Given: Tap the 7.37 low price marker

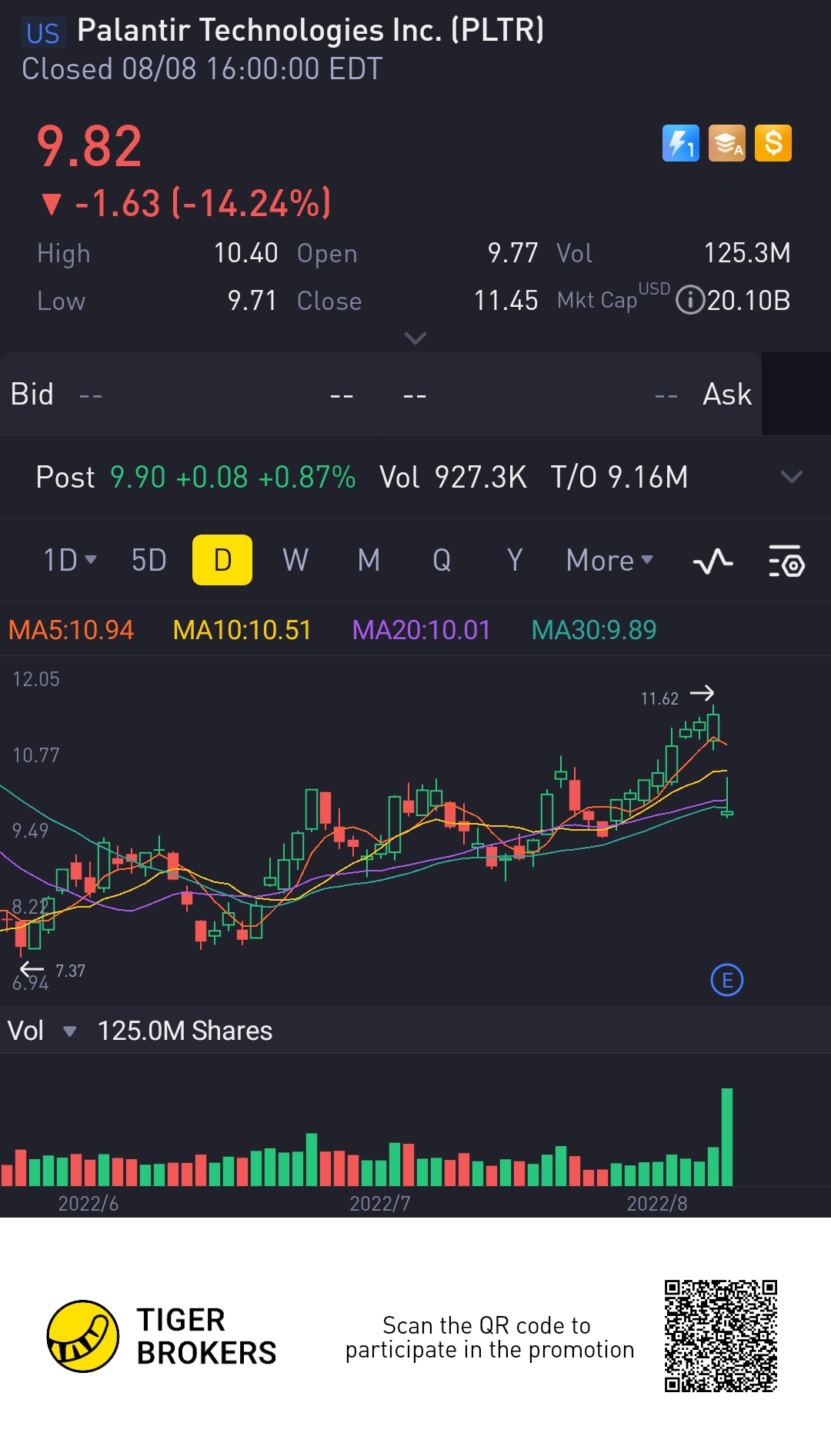Looking at the screenshot, I should (70, 971).
